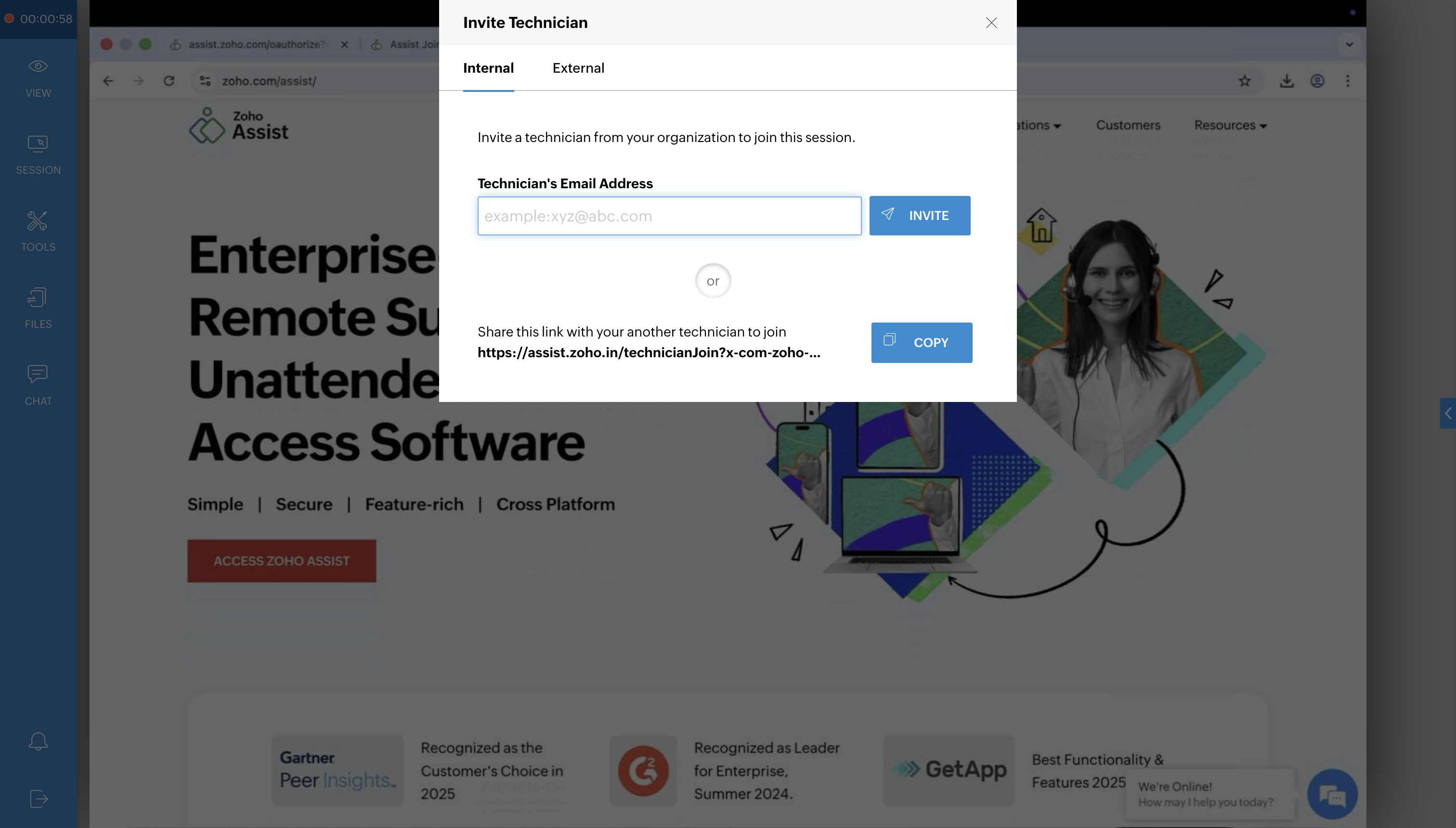This screenshot has width=1456, height=828.
Task: Click the ACCESS ZOHO ASSIST button
Action: point(282,561)
